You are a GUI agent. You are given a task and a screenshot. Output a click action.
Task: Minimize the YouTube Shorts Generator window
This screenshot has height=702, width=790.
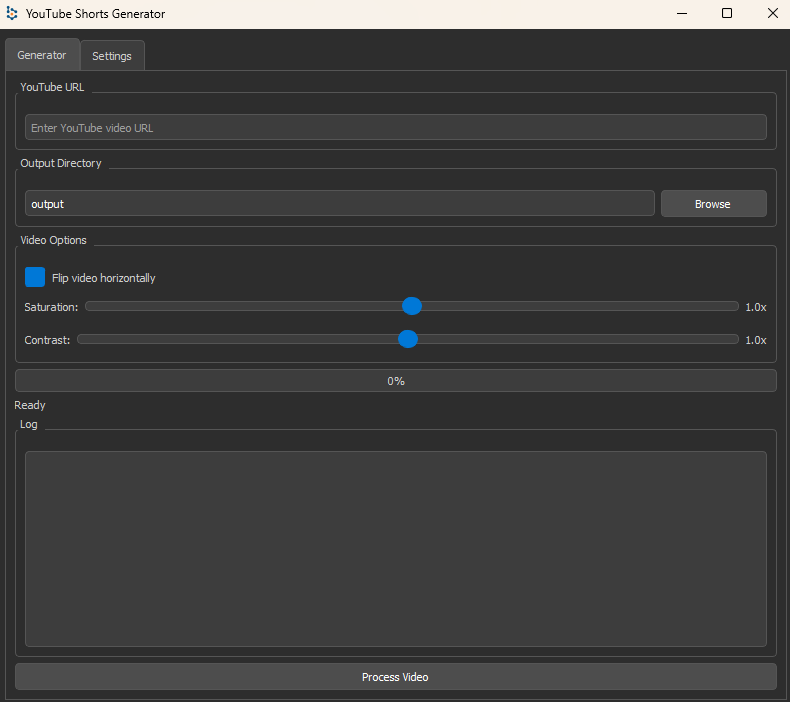tap(682, 14)
